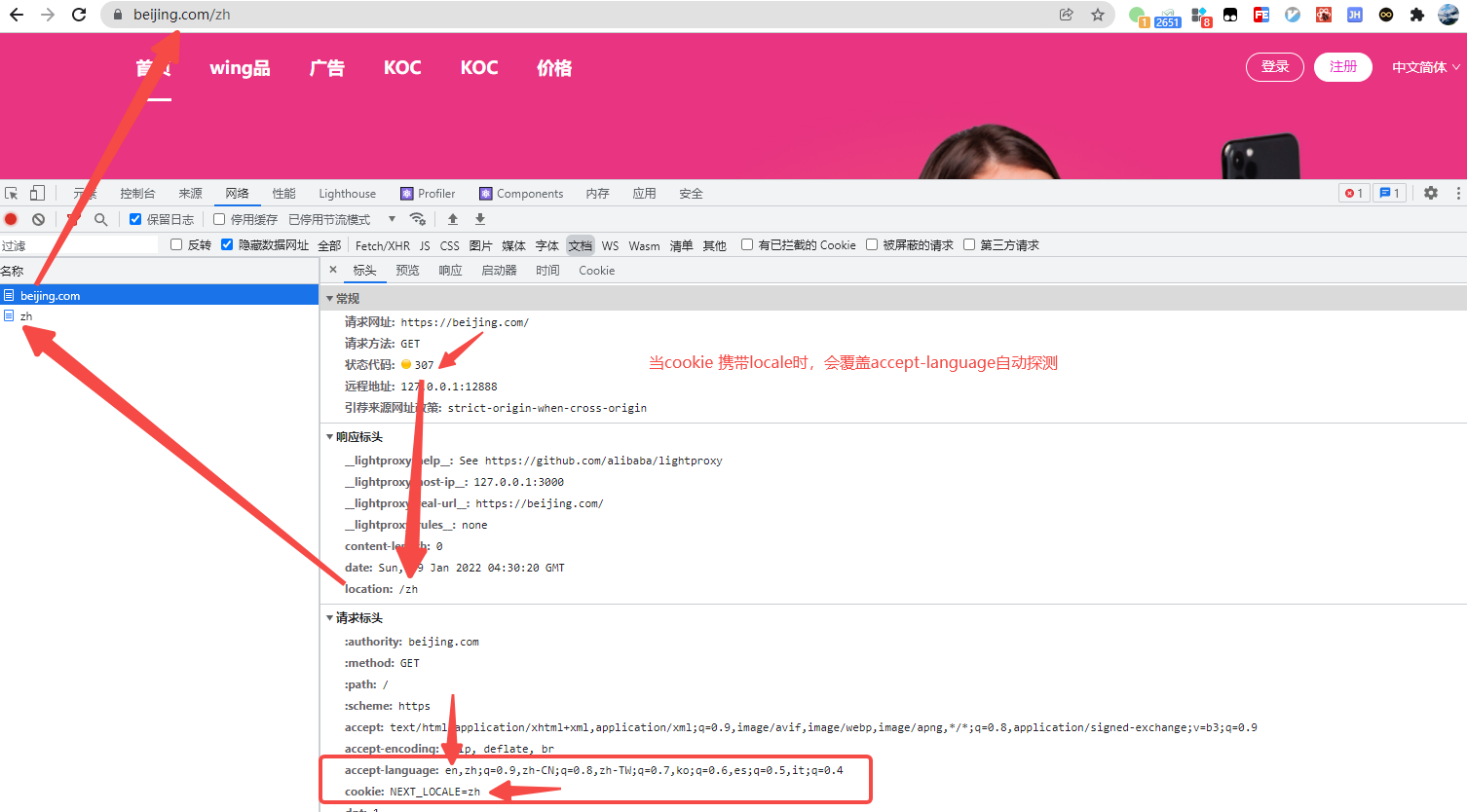Check the 反转 filter checkbox
This screenshot has height=812, width=1467.
pyautogui.click(x=176, y=244)
